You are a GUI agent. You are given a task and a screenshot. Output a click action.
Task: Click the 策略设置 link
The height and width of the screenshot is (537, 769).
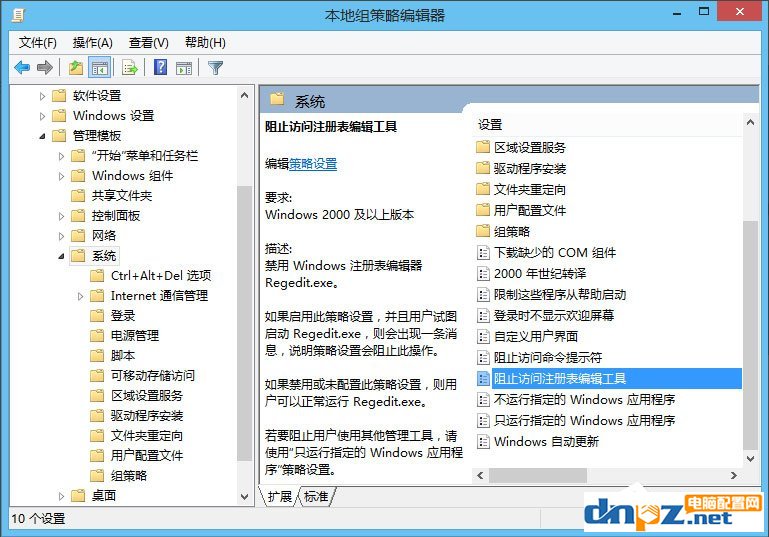313,164
